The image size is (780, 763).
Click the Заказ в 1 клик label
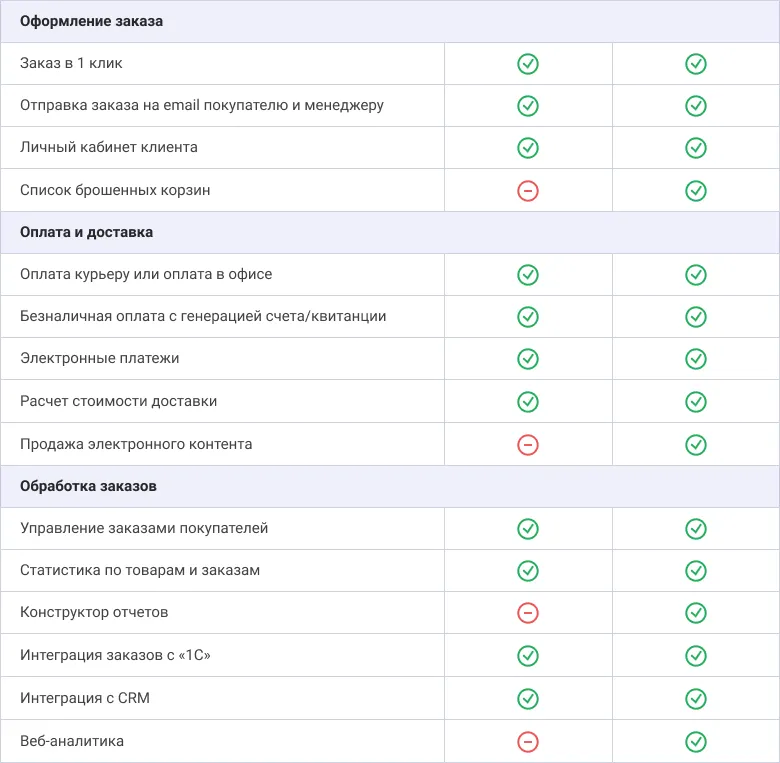[x=71, y=63]
